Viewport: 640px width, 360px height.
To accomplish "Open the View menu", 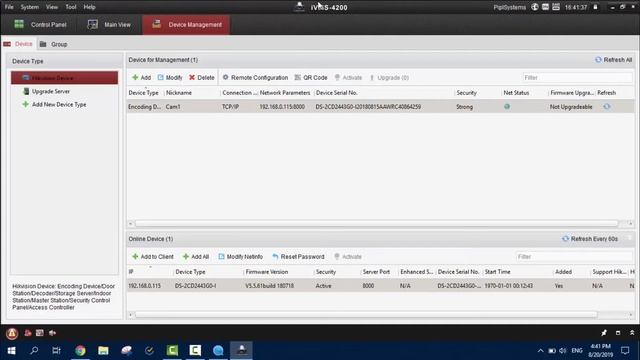I will pos(52,7).
